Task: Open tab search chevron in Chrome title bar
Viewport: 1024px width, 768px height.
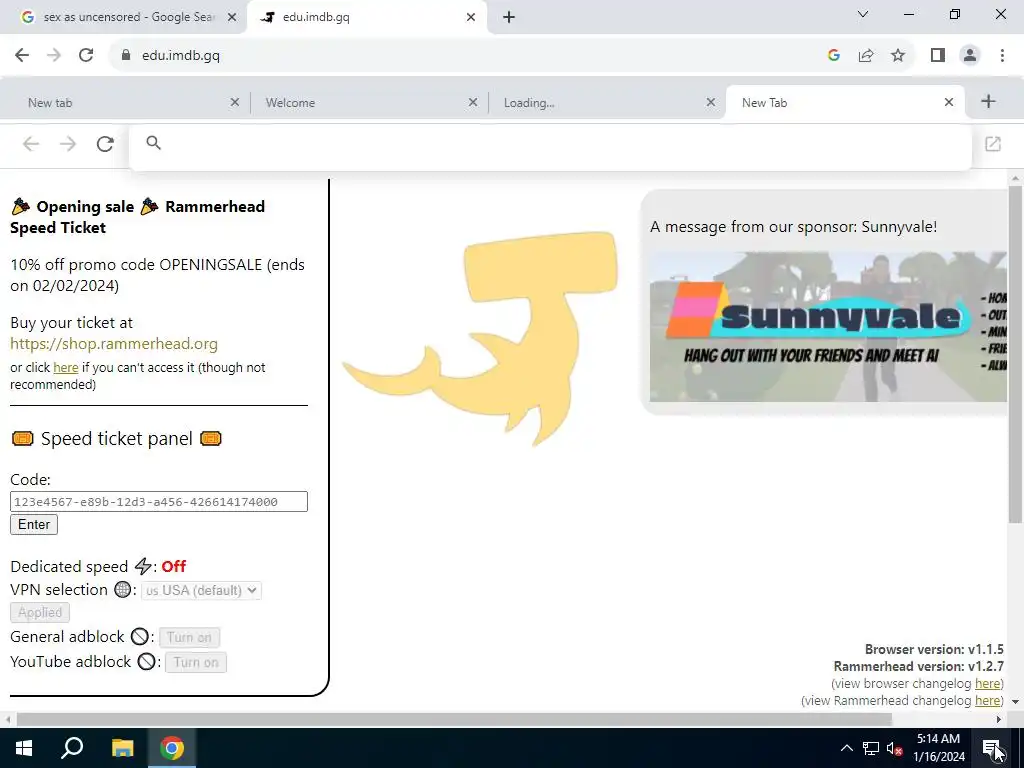Action: click(863, 14)
